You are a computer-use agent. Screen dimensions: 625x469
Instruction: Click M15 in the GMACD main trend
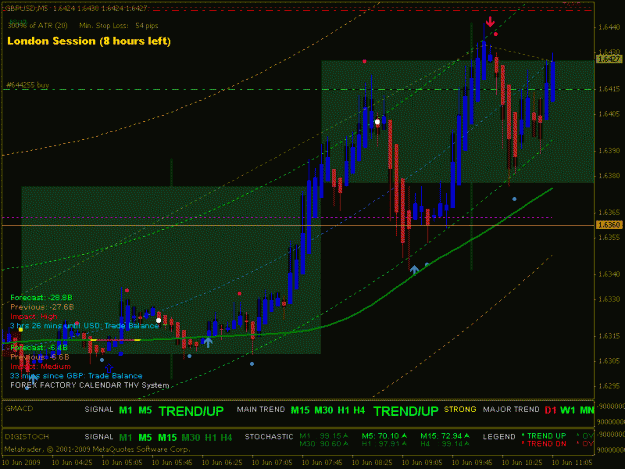point(300,410)
